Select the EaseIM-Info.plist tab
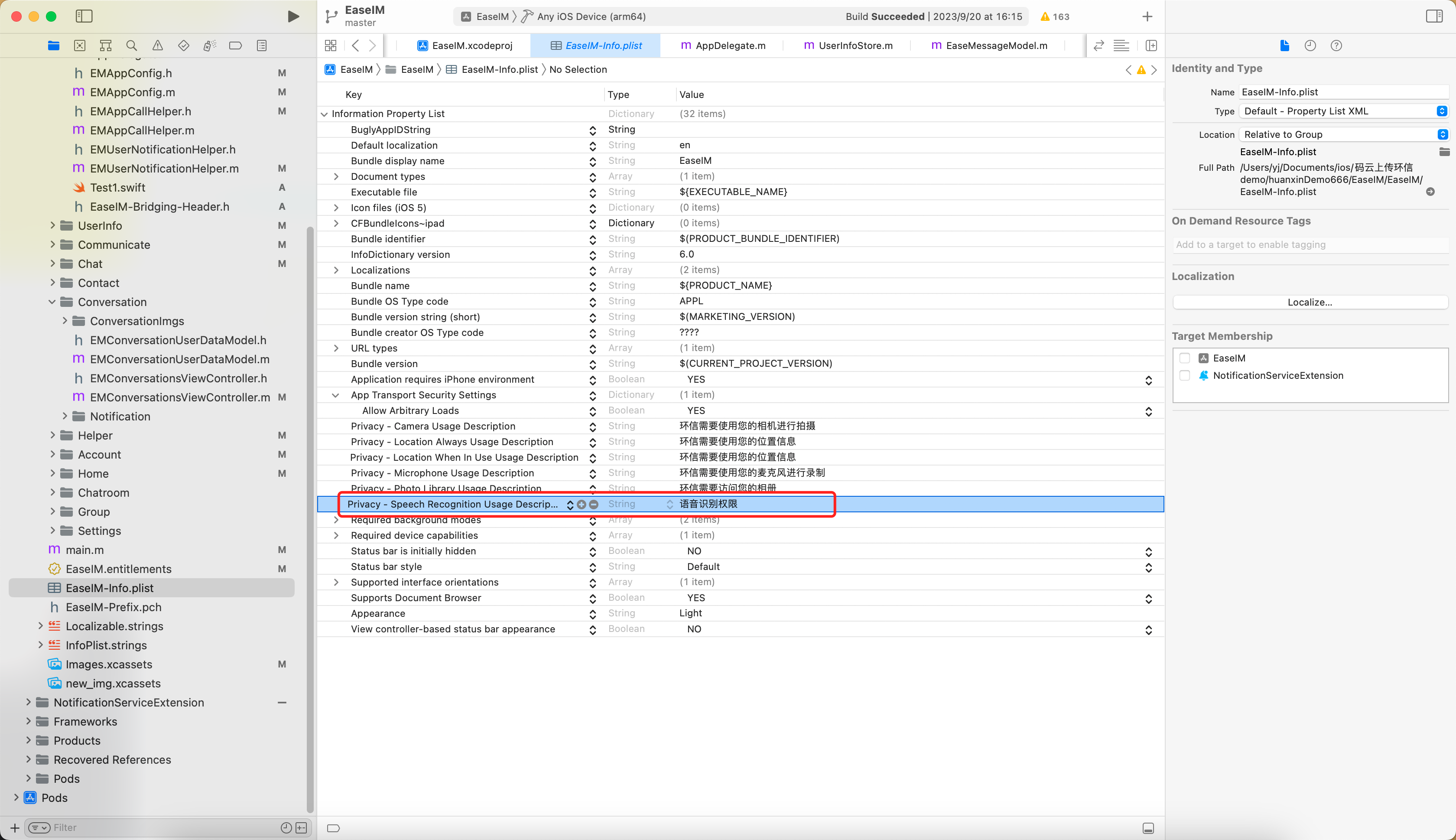 [596, 46]
